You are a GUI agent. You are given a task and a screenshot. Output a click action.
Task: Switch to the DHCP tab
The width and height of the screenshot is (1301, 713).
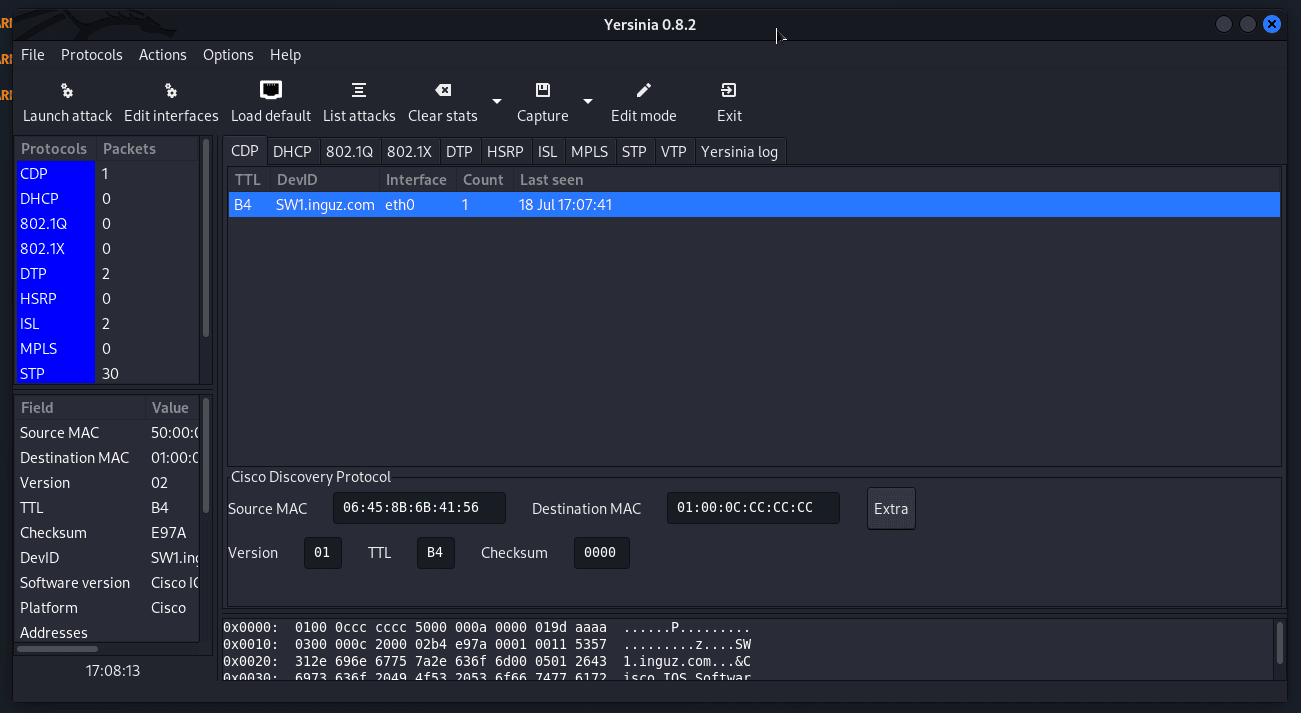pos(292,152)
